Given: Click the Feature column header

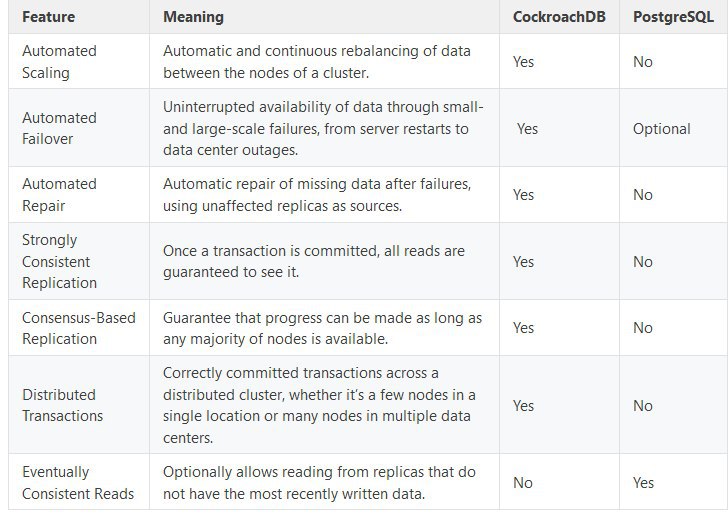Looking at the screenshot, I should [x=48, y=17].
